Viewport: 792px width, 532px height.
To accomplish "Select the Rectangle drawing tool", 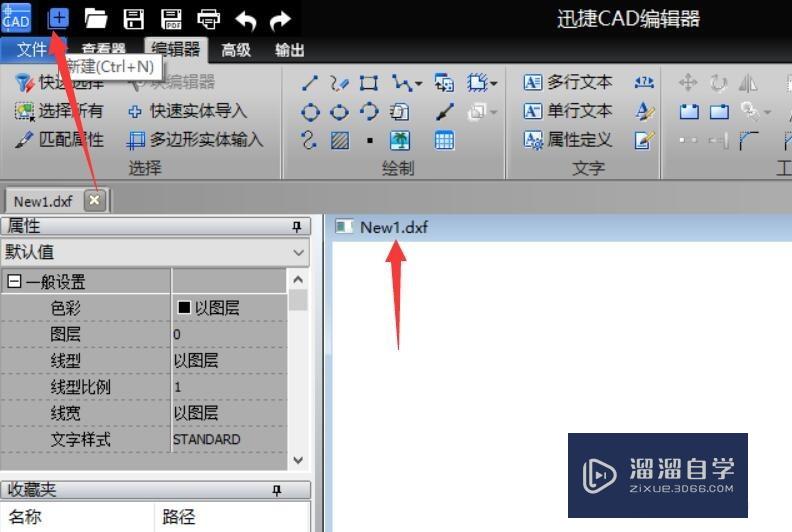I will point(369,83).
